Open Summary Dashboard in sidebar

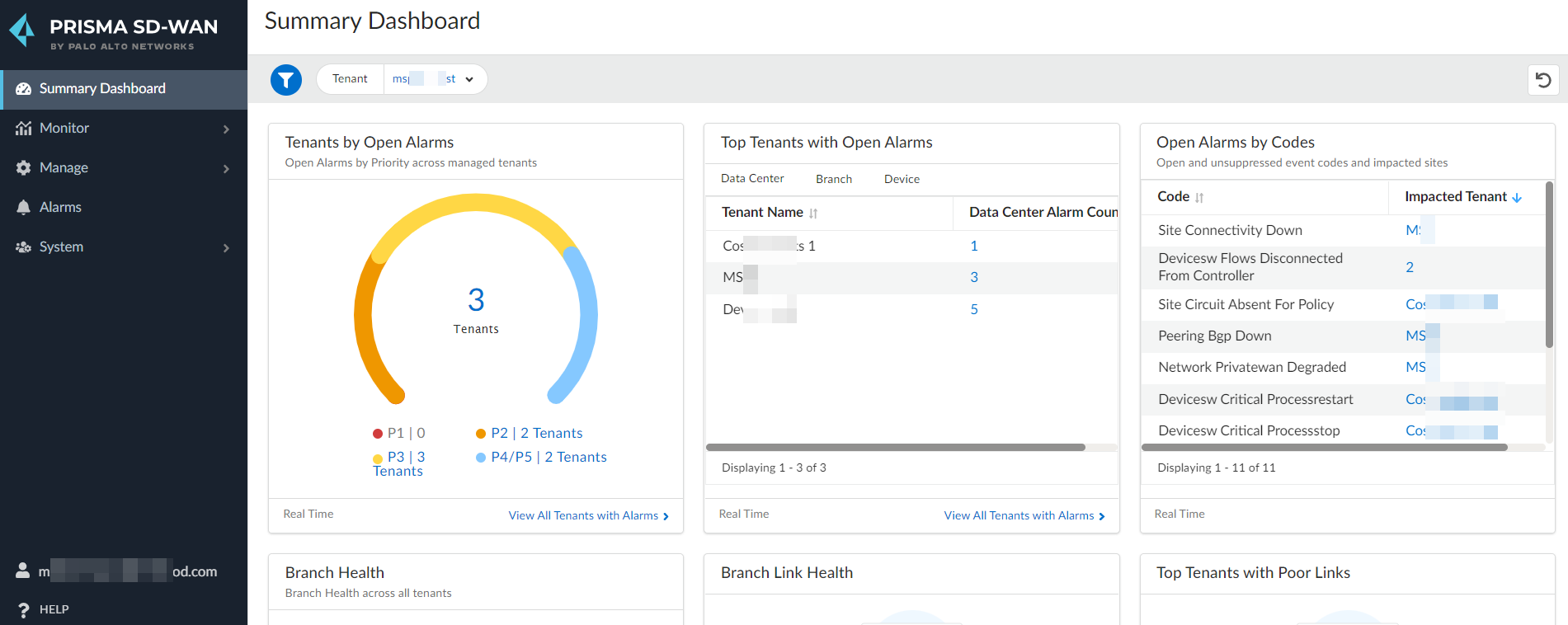pos(102,89)
